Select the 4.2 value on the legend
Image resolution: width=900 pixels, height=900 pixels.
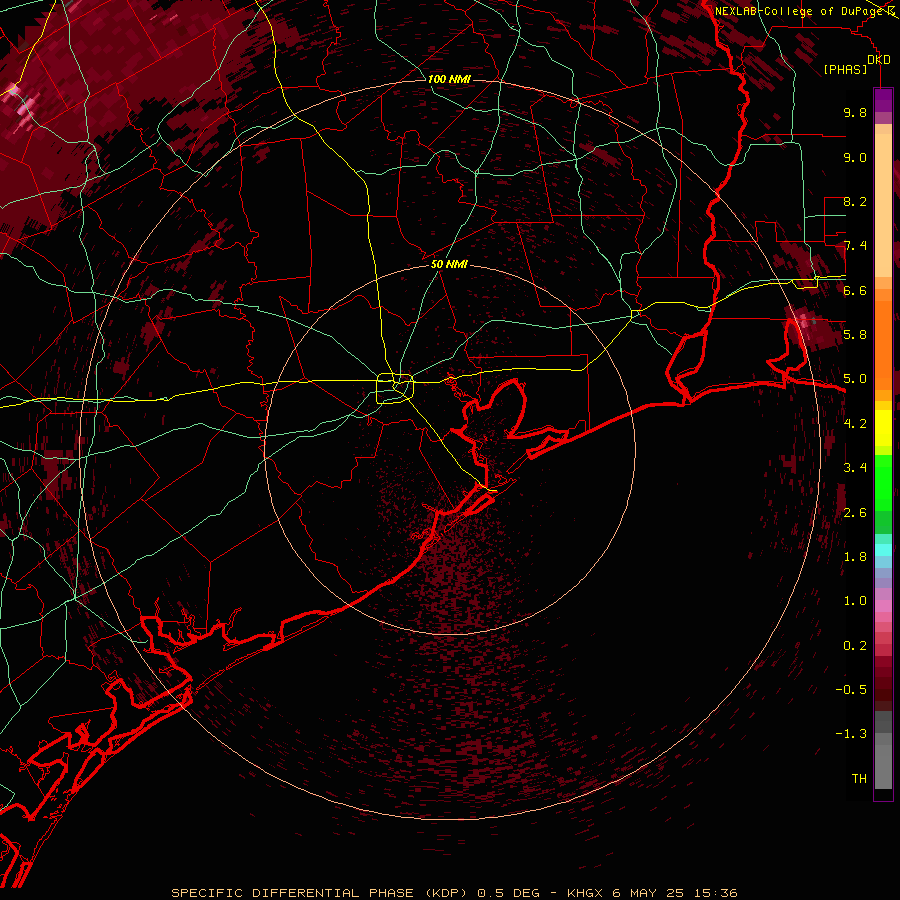pos(855,423)
